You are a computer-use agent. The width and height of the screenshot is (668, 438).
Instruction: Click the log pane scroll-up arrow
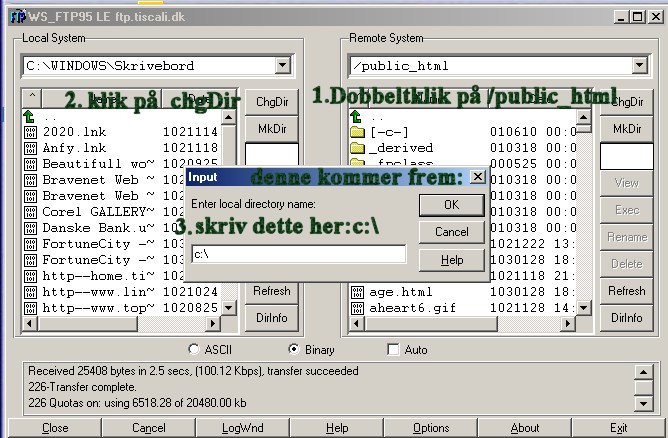click(643, 372)
